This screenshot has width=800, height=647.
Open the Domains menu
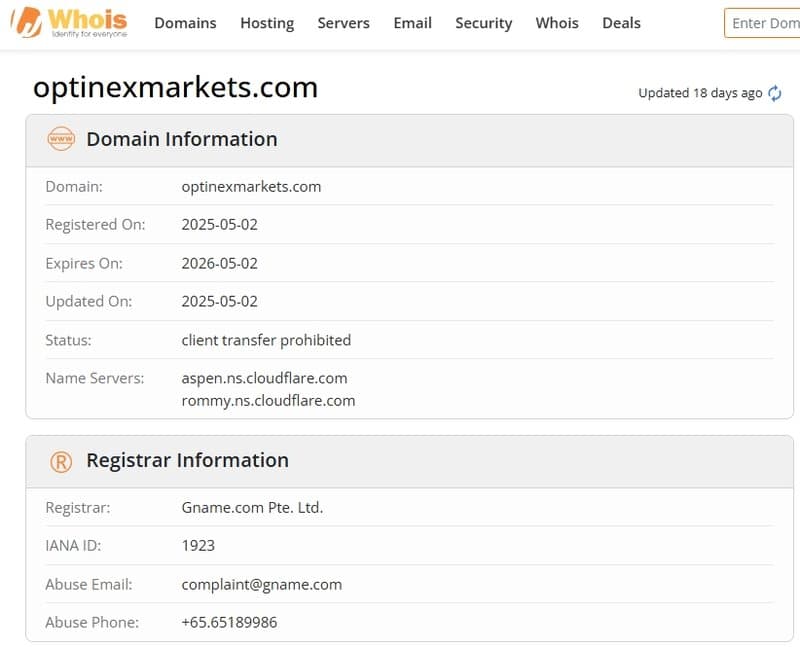185,23
